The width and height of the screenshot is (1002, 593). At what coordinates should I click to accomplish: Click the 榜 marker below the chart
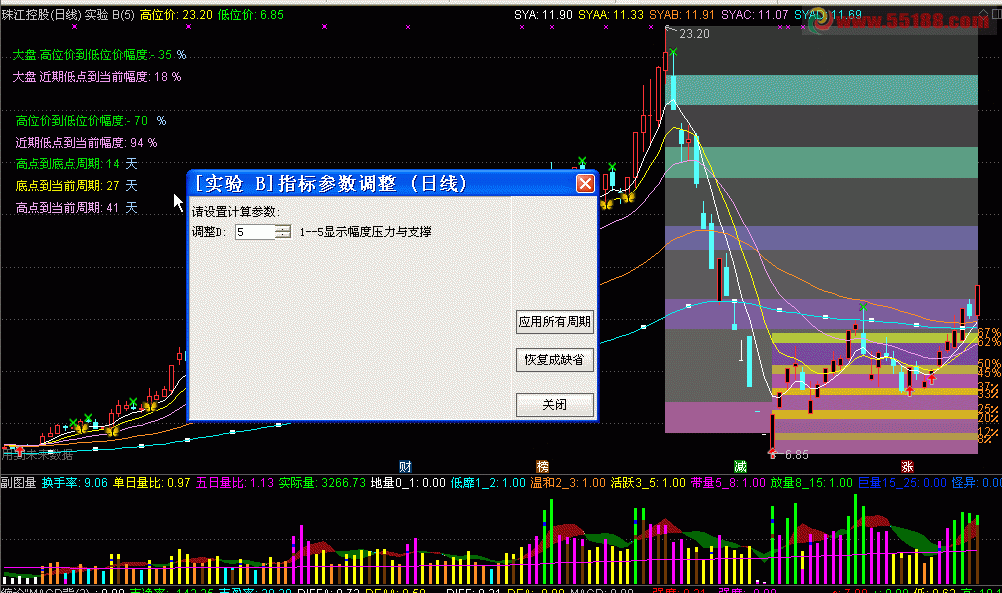point(543,466)
